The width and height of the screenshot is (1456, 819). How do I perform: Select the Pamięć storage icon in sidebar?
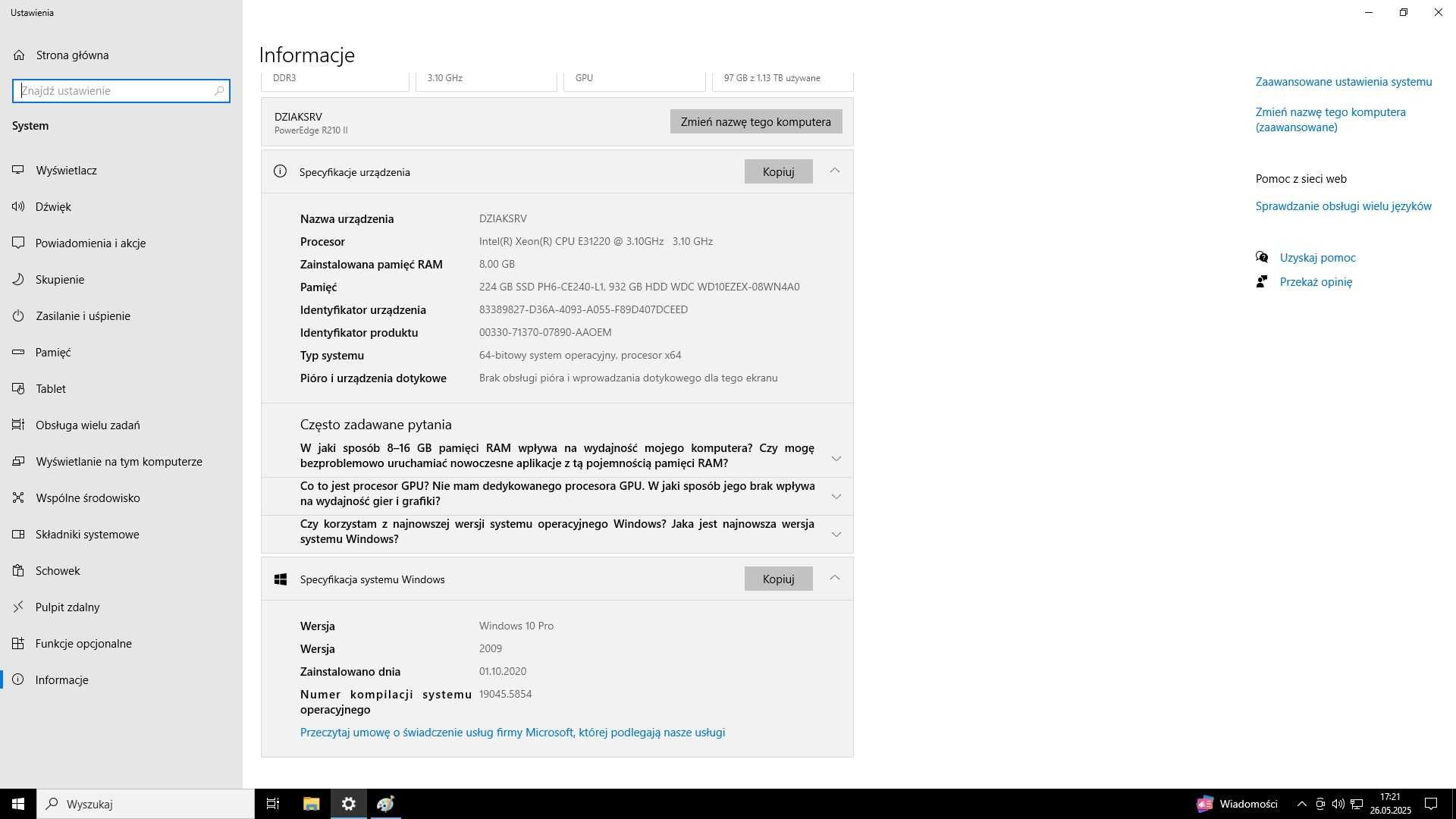(x=18, y=352)
